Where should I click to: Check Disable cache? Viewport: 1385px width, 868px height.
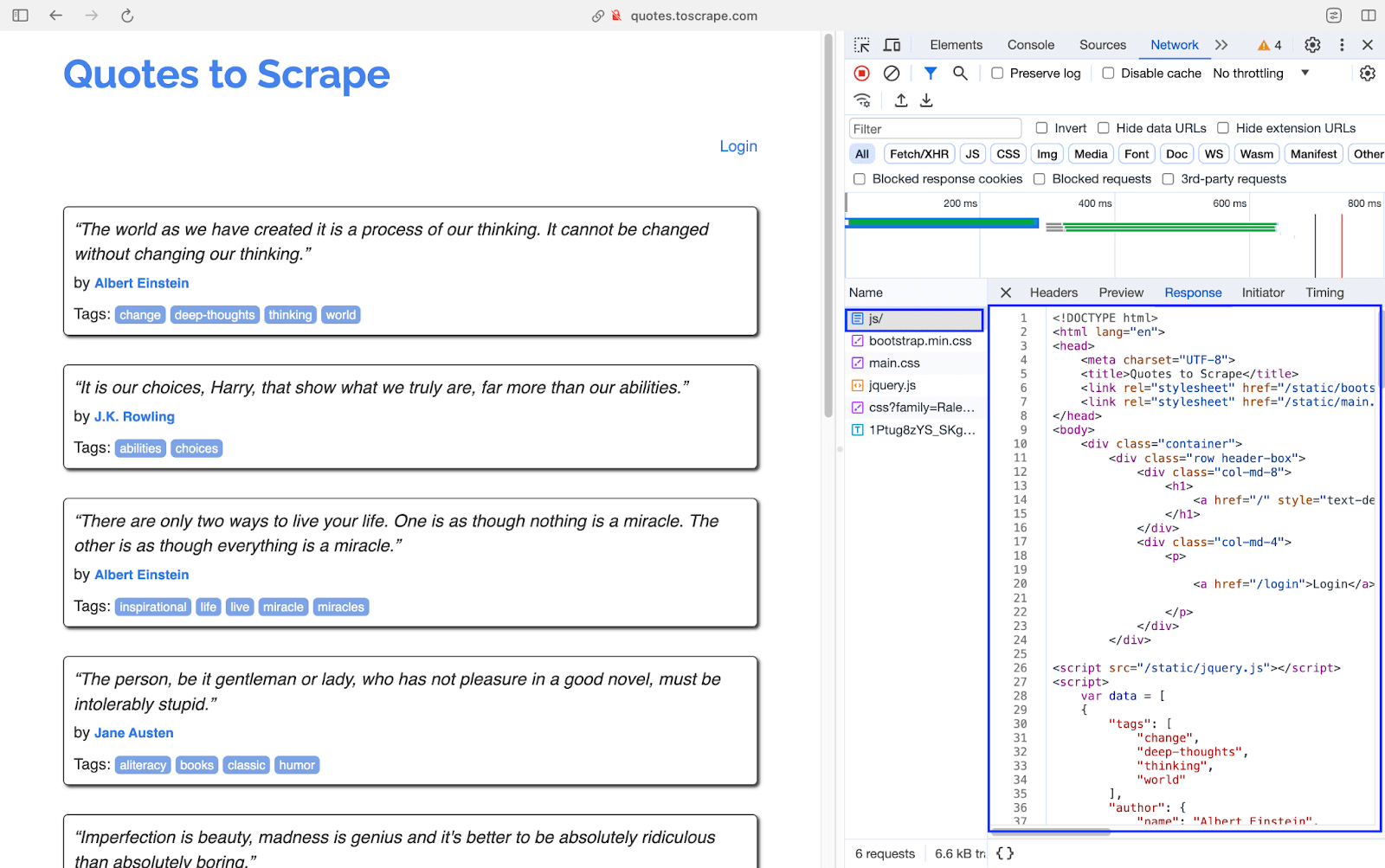[x=1108, y=74]
